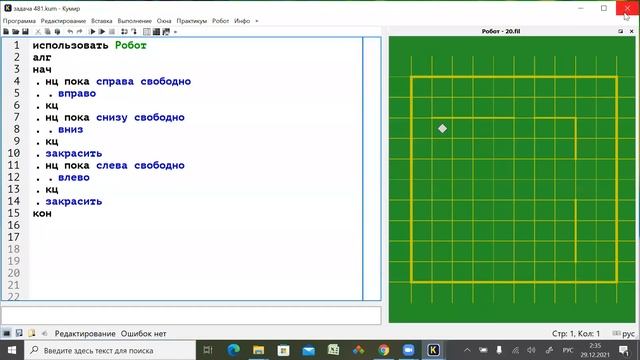Click the 'вниз' command on line 8
Image resolution: width=640 pixels, height=360 pixels.
point(71,129)
